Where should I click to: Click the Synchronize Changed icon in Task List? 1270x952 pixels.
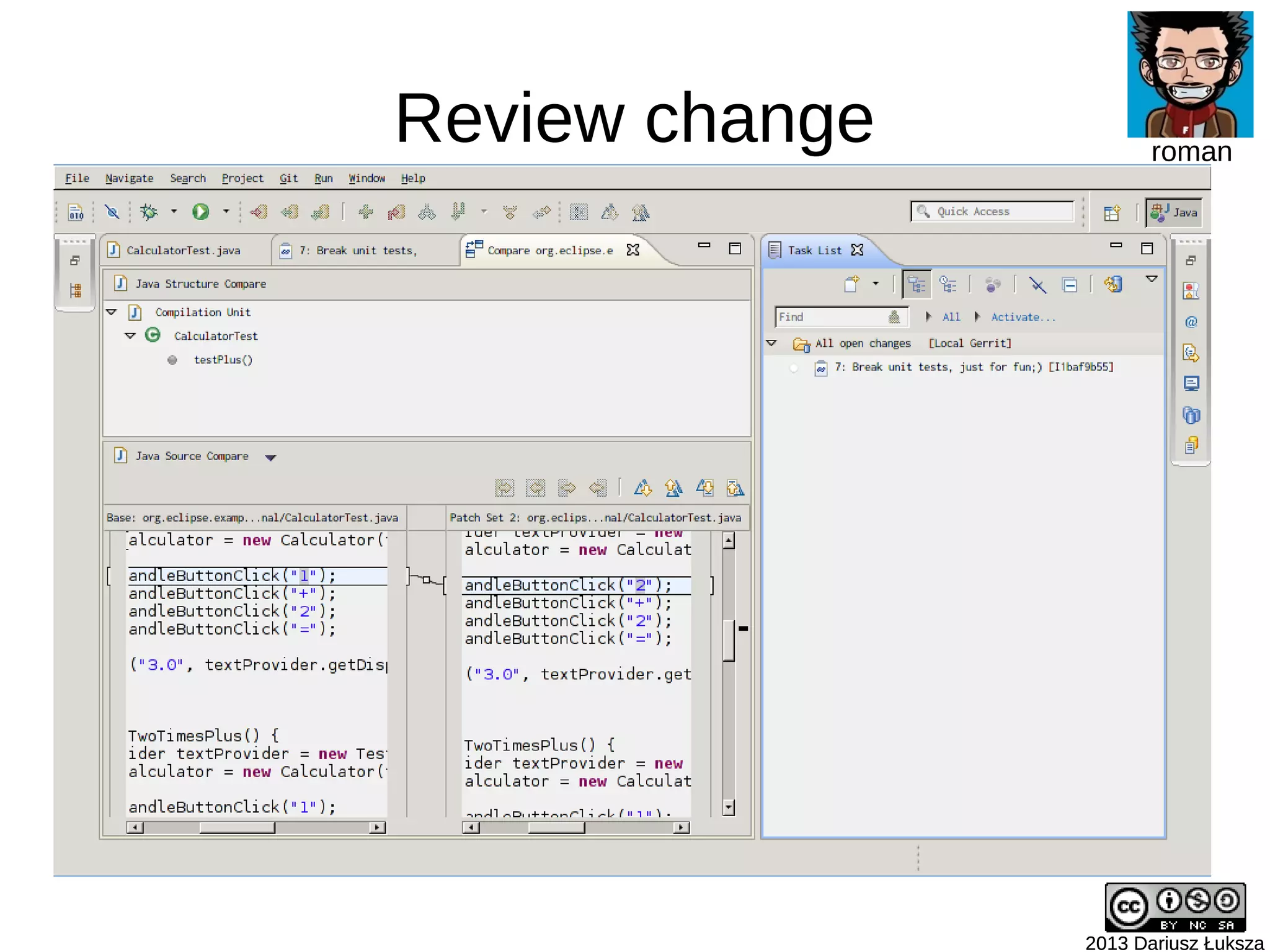[1113, 285]
